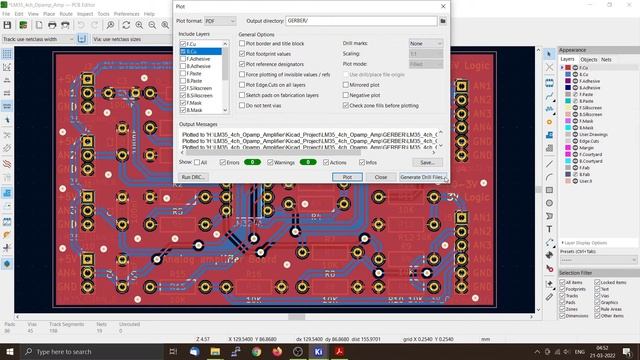
Task: Toggle Footprints in Selection Filter
Action: (x=562, y=289)
